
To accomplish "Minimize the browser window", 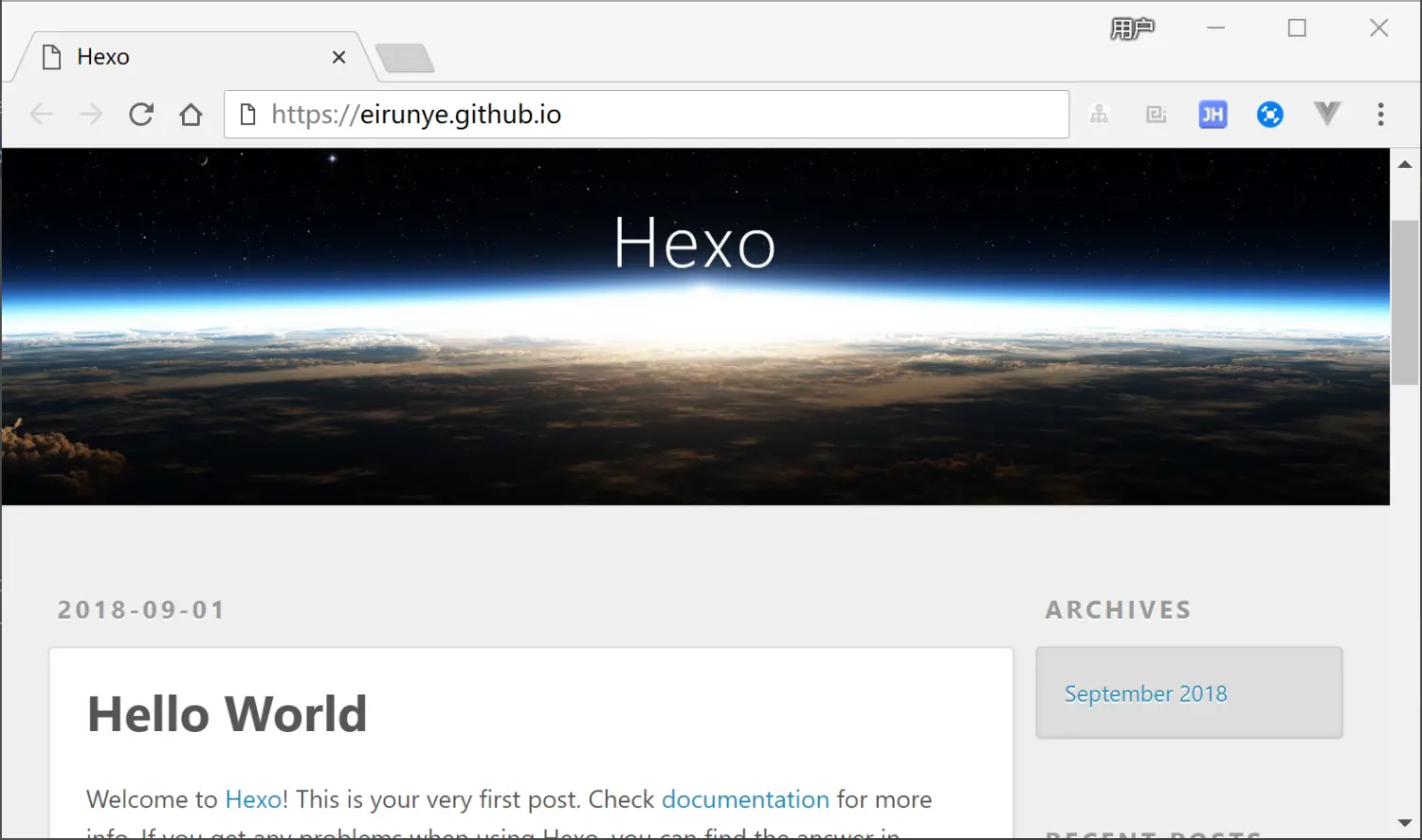I will coord(1216,28).
